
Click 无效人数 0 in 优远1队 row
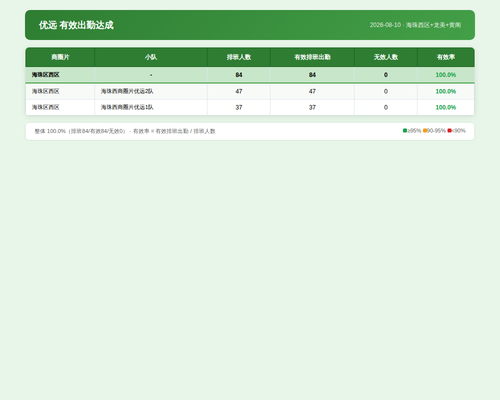click(386, 107)
